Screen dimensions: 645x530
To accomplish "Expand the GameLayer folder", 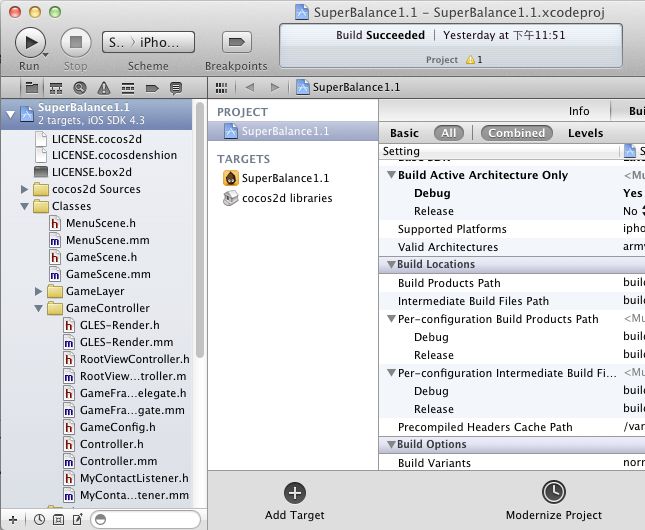I will pos(38,291).
